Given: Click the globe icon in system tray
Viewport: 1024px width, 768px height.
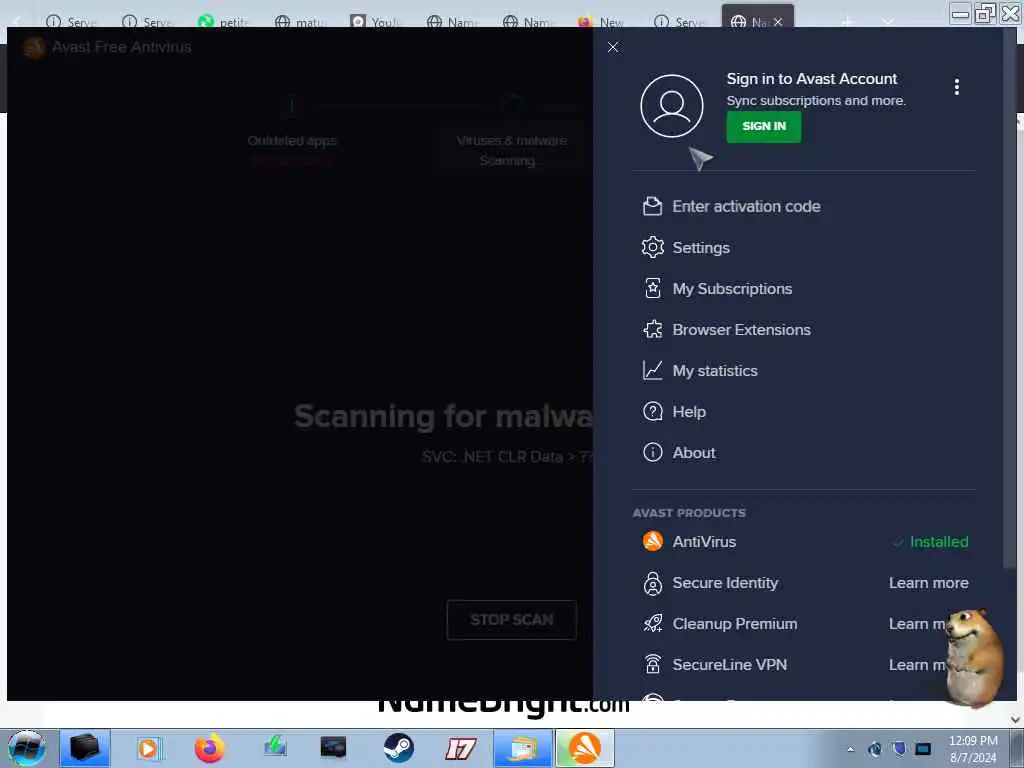Looking at the screenshot, I should click(874, 749).
